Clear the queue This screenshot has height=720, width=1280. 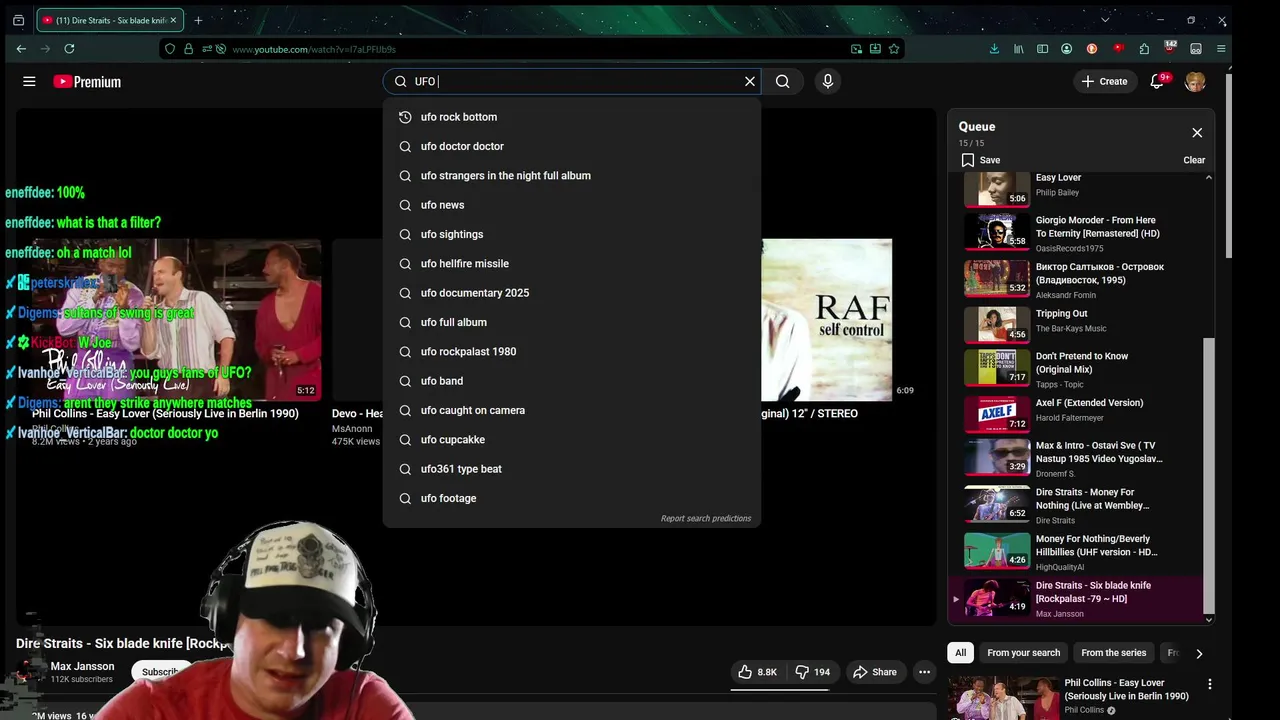coord(1194,160)
